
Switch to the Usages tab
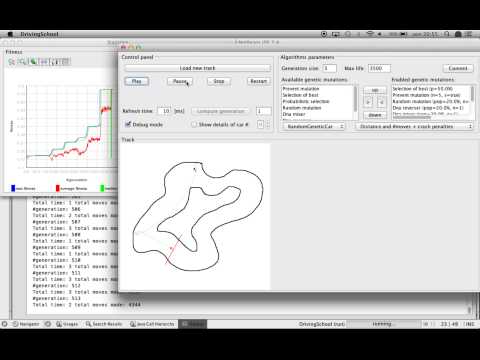pyautogui.click(x=67, y=324)
